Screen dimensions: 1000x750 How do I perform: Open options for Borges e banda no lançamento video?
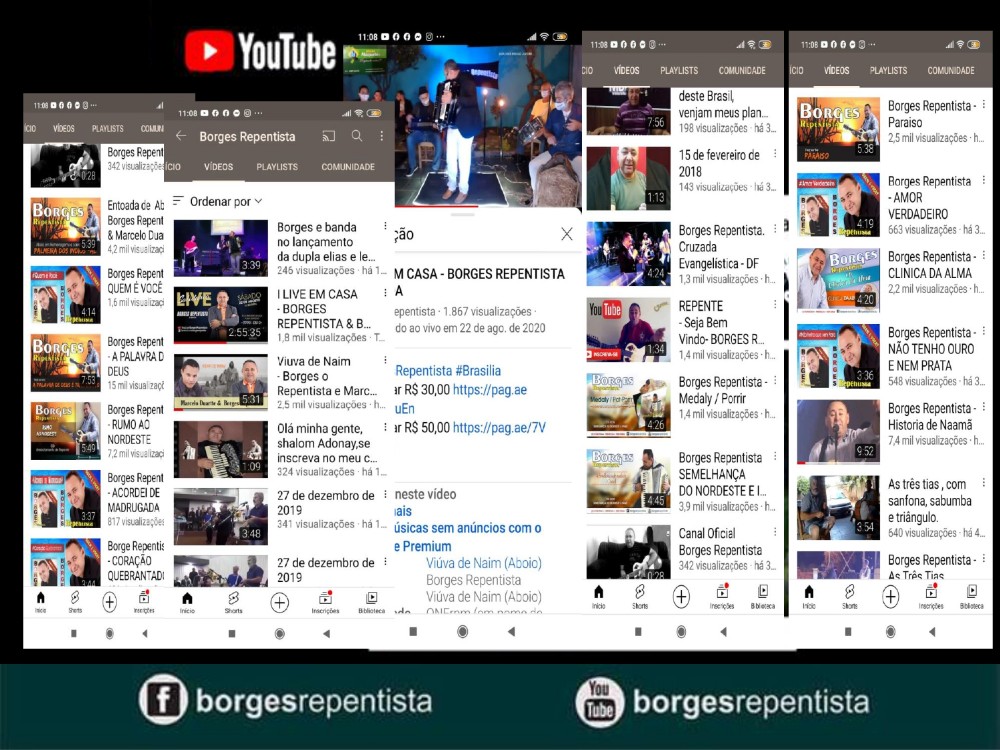point(385,226)
